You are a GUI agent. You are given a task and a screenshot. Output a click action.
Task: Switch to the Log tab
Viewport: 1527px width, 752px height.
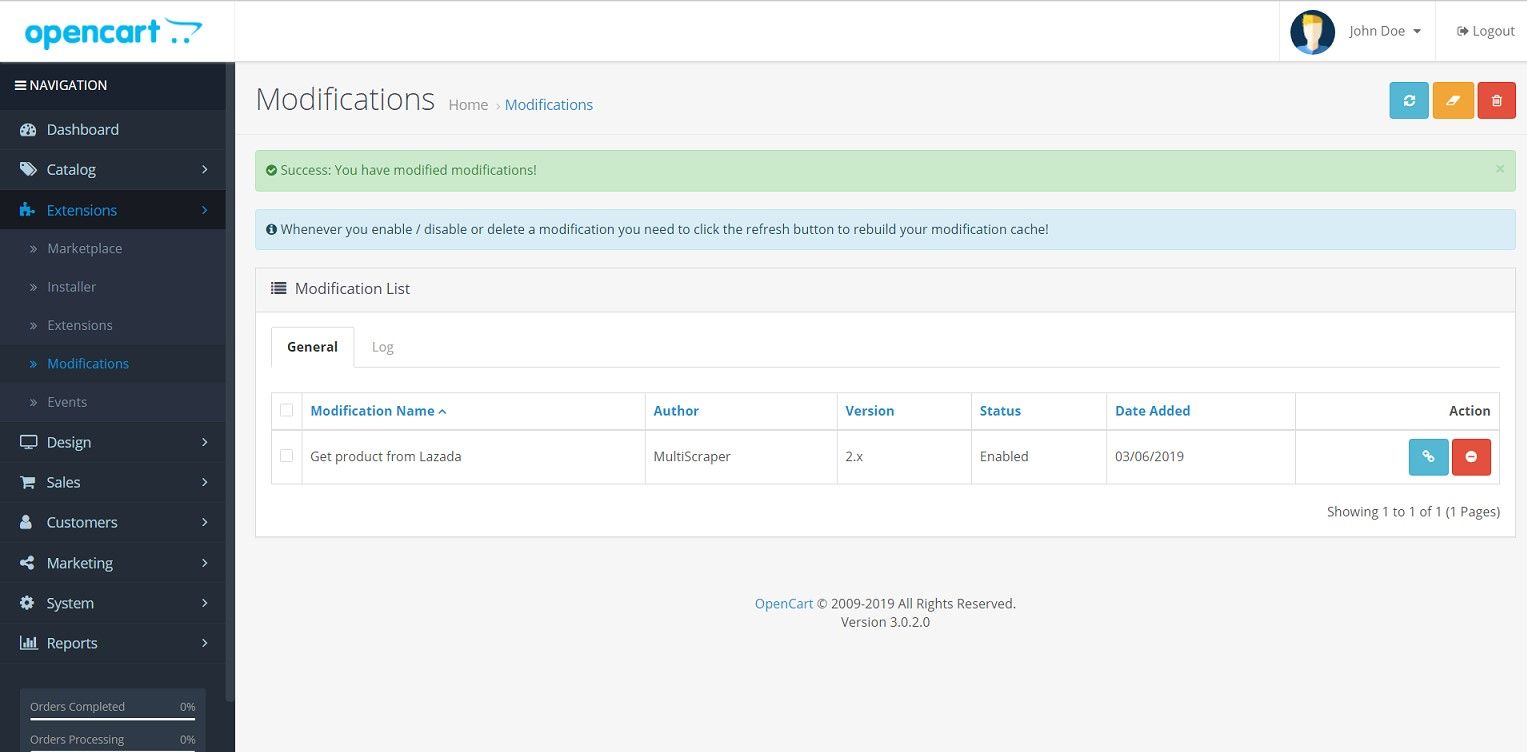click(382, 347)
